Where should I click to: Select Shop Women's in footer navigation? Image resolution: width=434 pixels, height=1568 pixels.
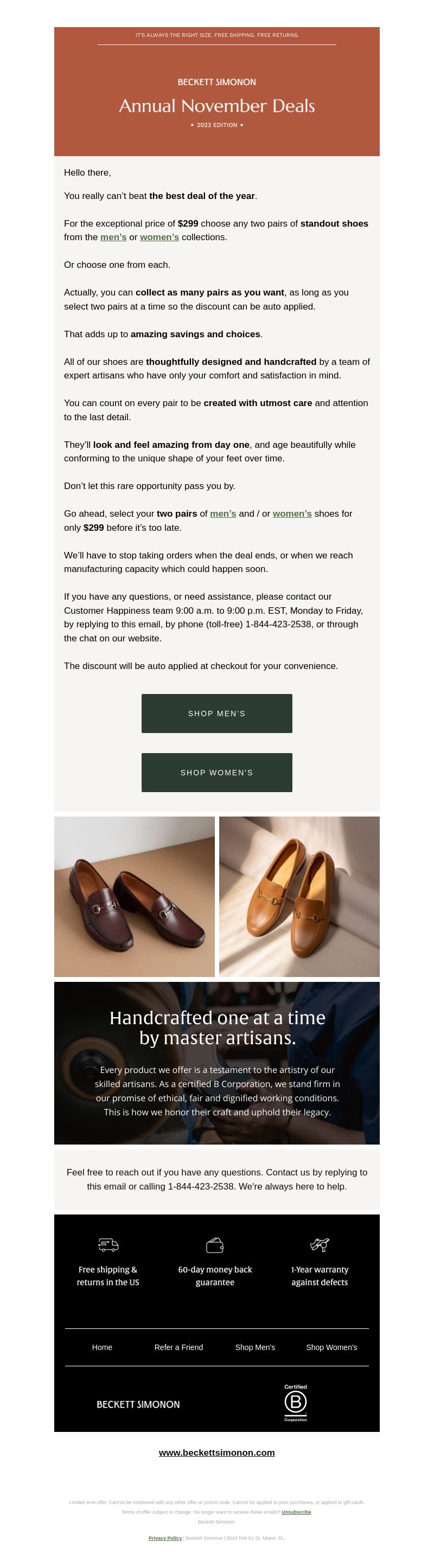click(332, 1347)
